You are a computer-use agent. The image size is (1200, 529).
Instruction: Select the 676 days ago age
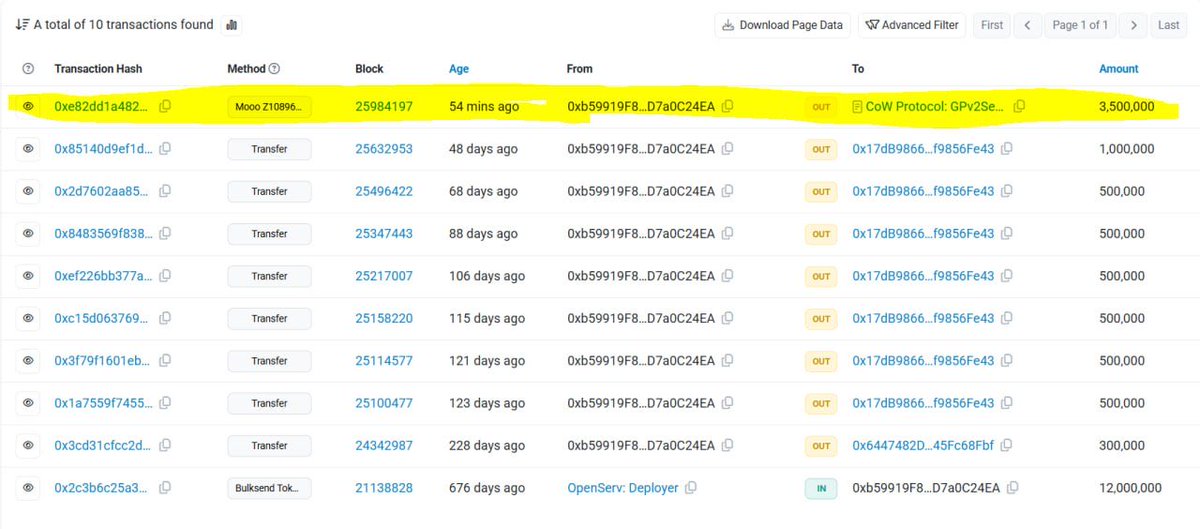(x=487, y=488)
